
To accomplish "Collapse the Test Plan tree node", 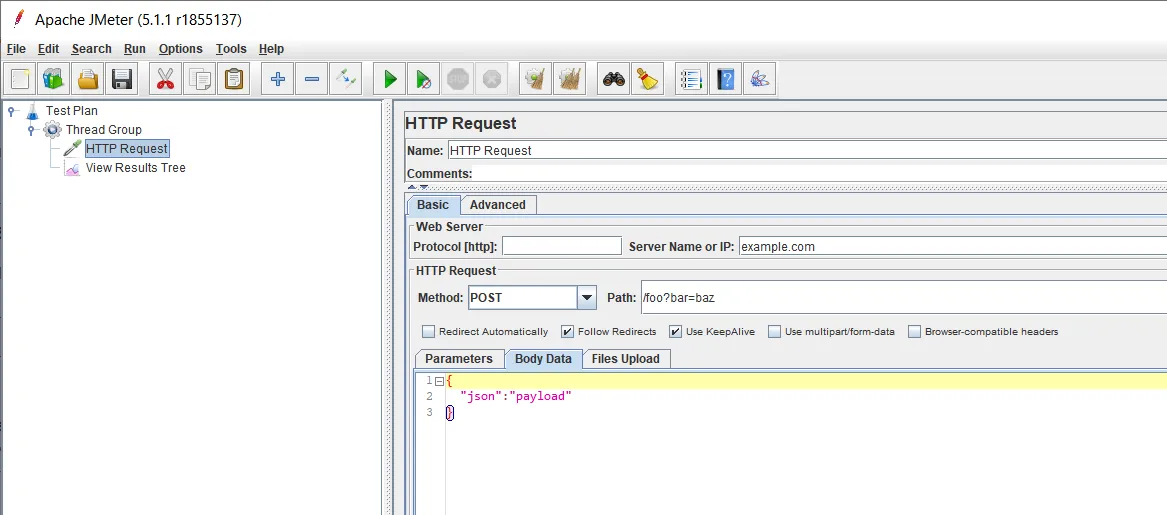I will 11,111.
